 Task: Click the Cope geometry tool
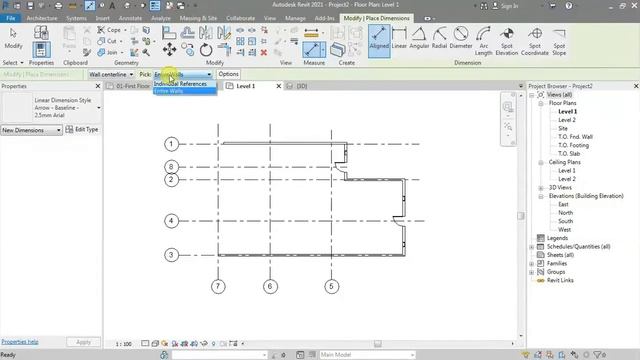tap(109, 30)
